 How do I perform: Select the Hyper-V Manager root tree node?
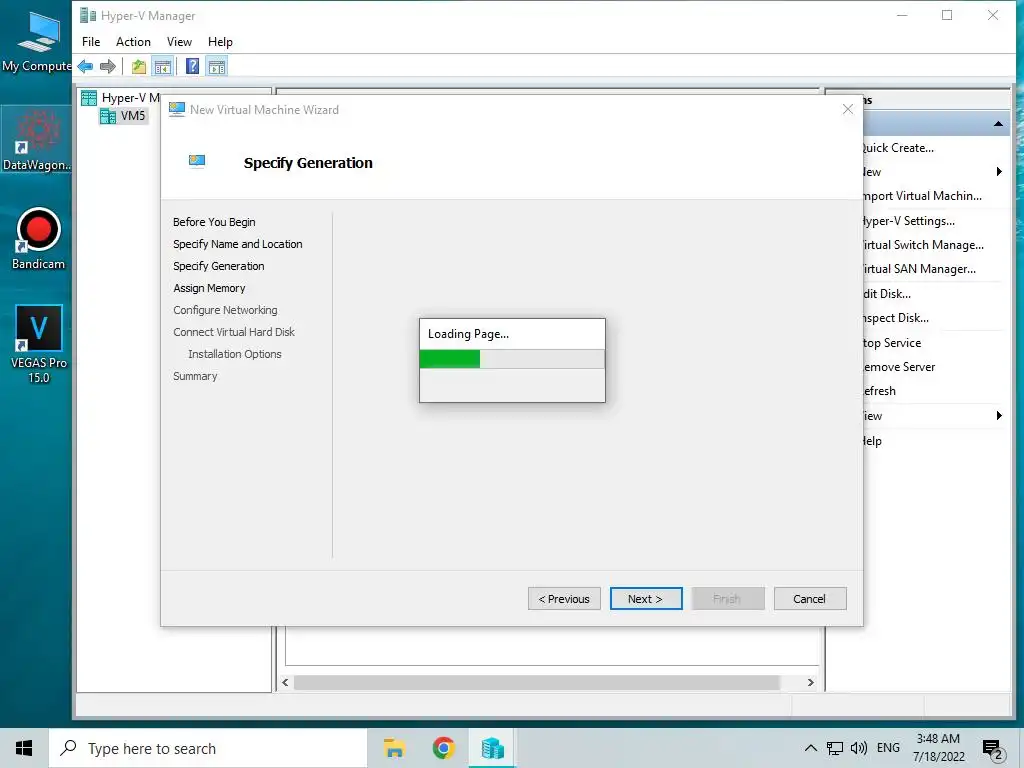121,98
